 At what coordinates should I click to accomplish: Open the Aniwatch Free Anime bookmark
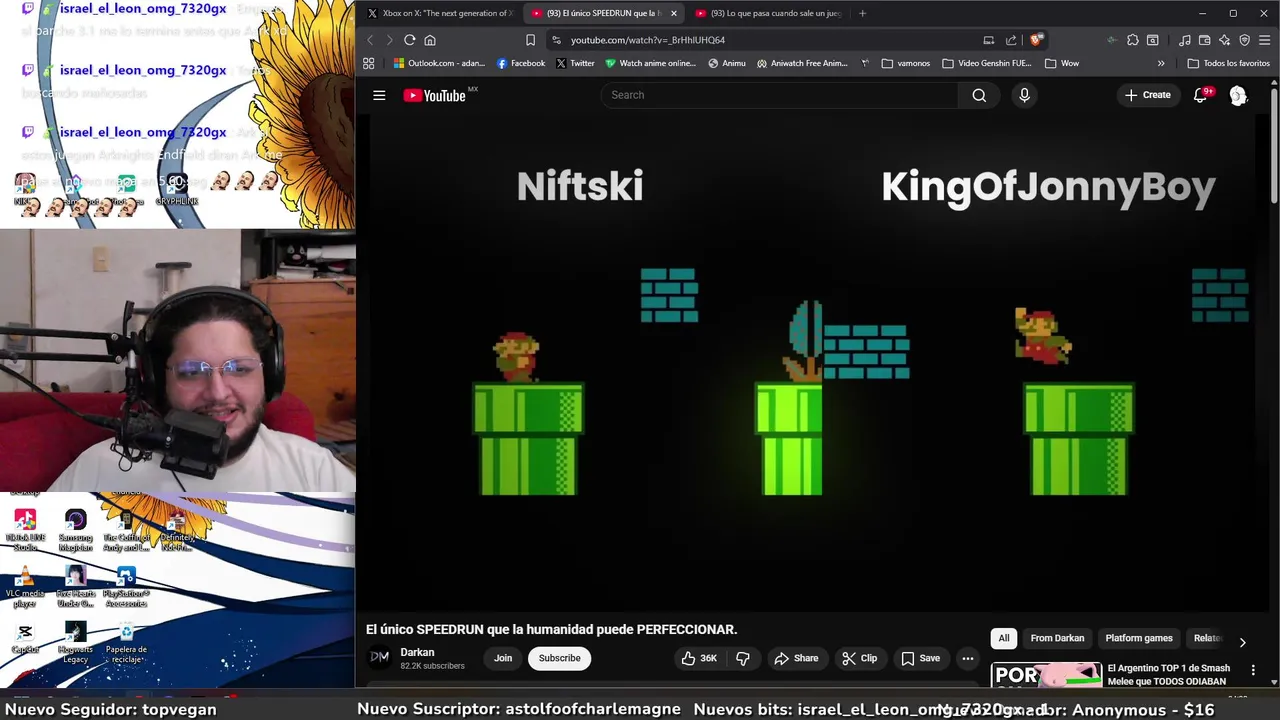tap(803, 63)
